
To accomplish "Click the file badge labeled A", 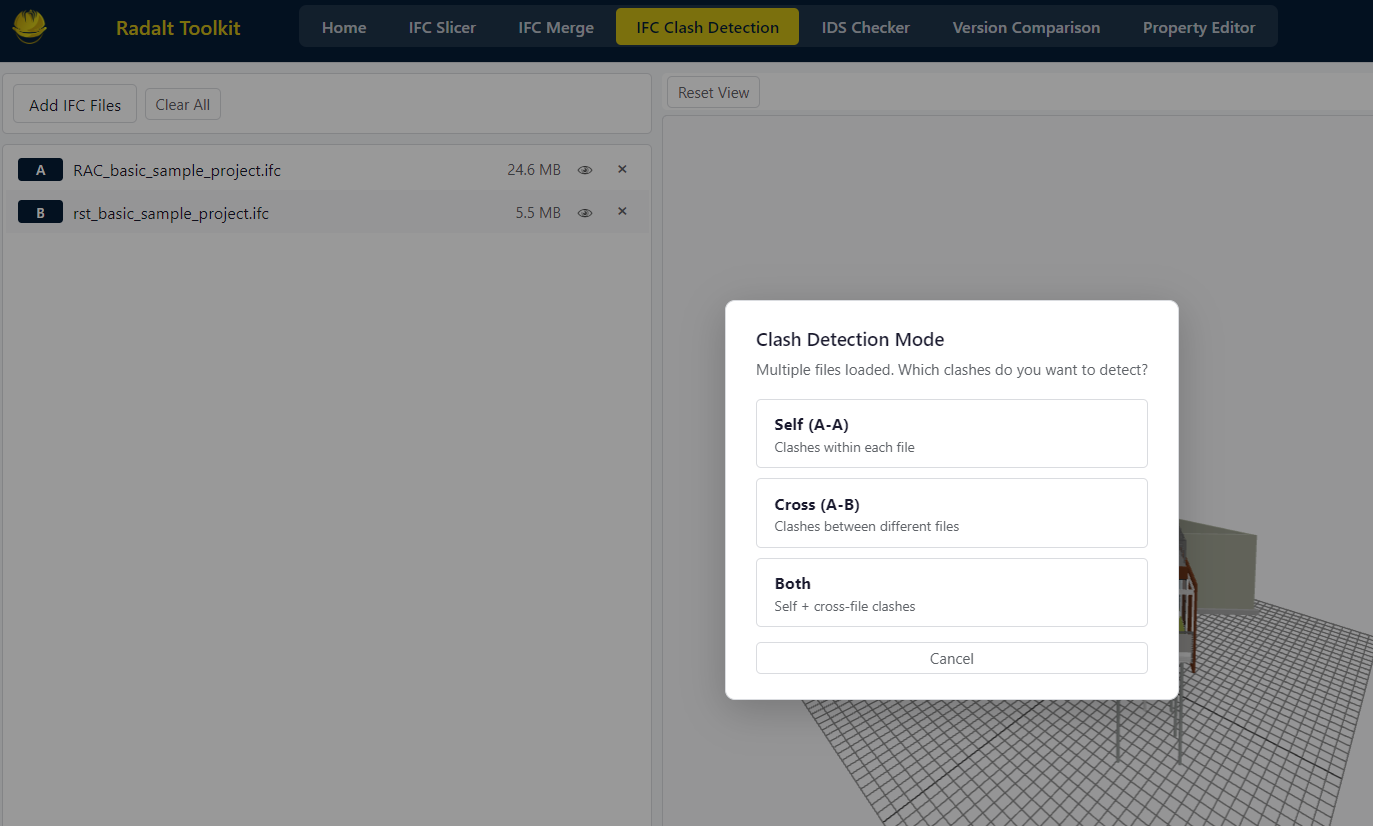I will tap(40, 169).
